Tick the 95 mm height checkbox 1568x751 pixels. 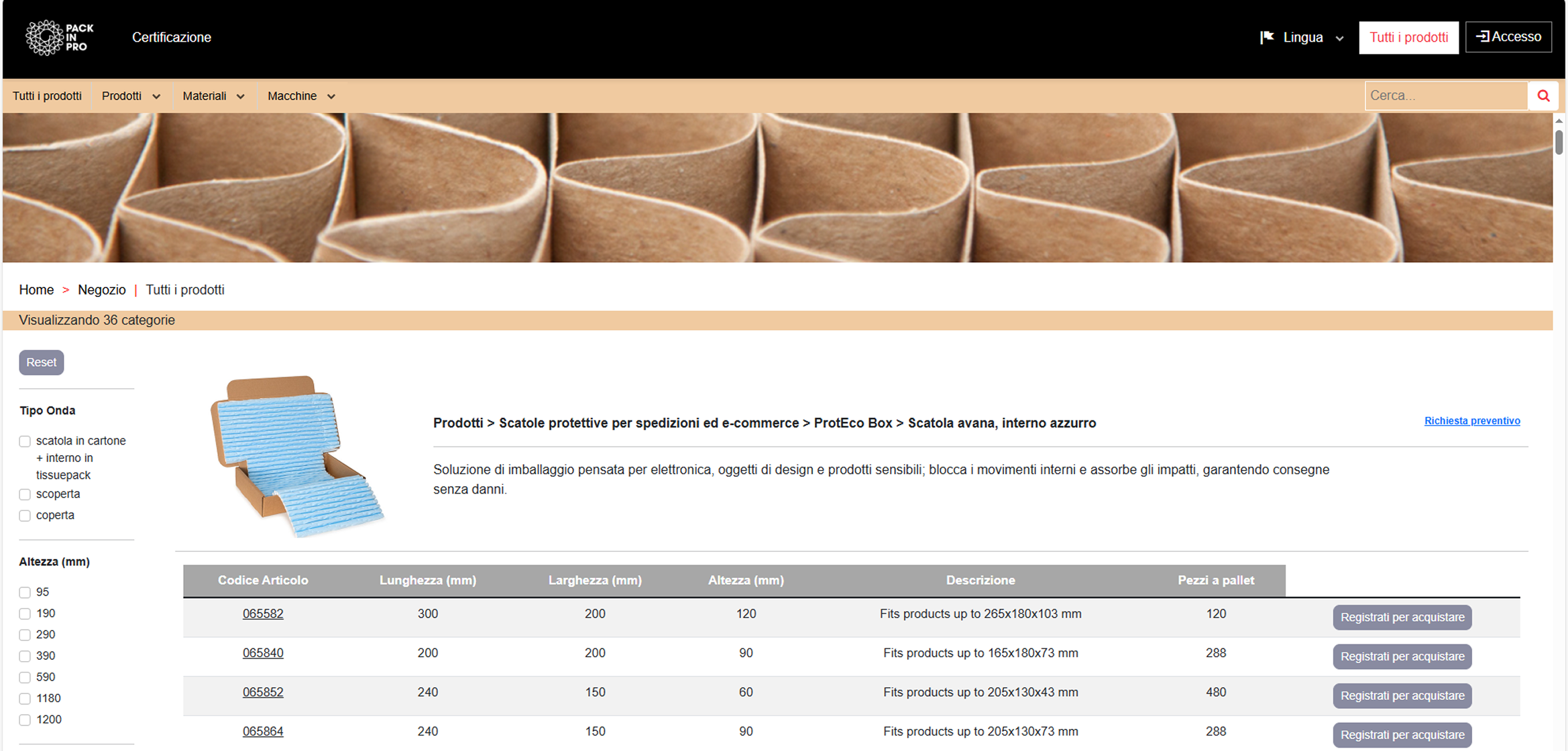click(25, 593)
